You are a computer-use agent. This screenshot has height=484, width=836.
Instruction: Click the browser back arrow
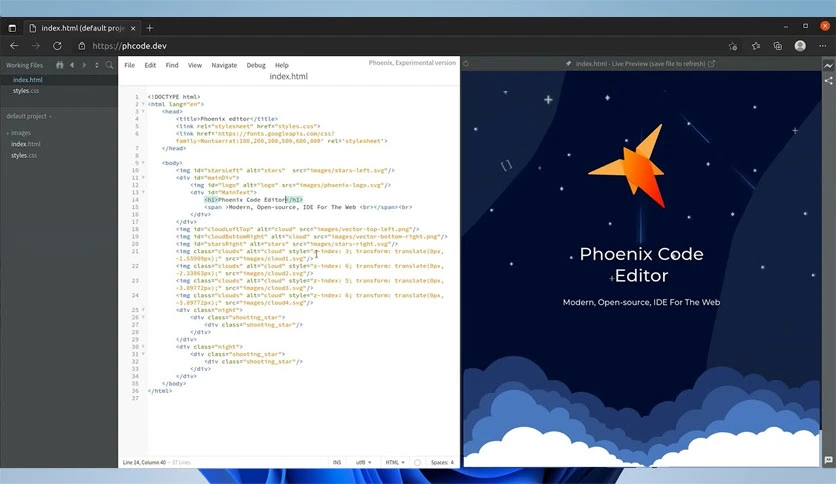click(14, 46)
